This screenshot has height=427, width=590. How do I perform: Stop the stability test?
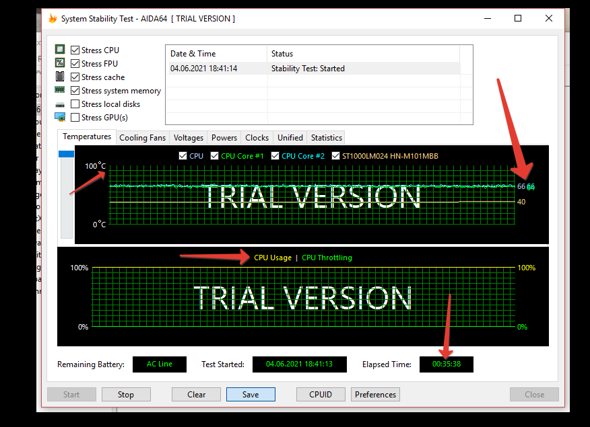[x=126, y=394]
